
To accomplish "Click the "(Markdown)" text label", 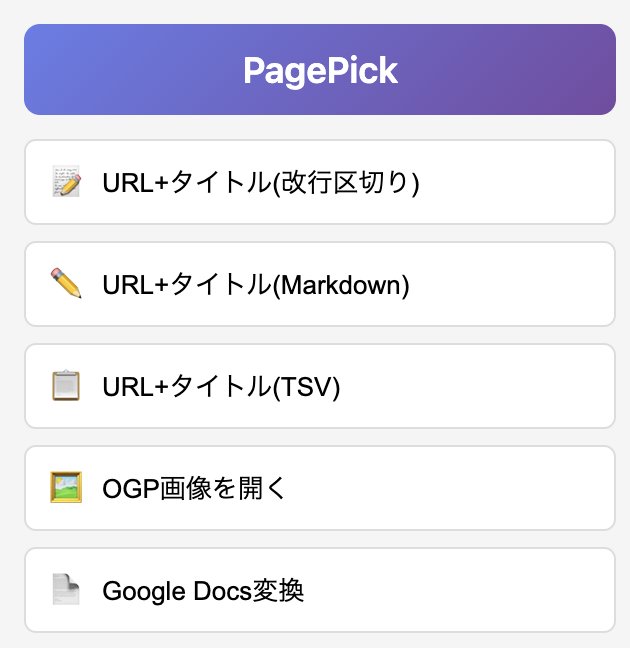I will coord(341,285).
